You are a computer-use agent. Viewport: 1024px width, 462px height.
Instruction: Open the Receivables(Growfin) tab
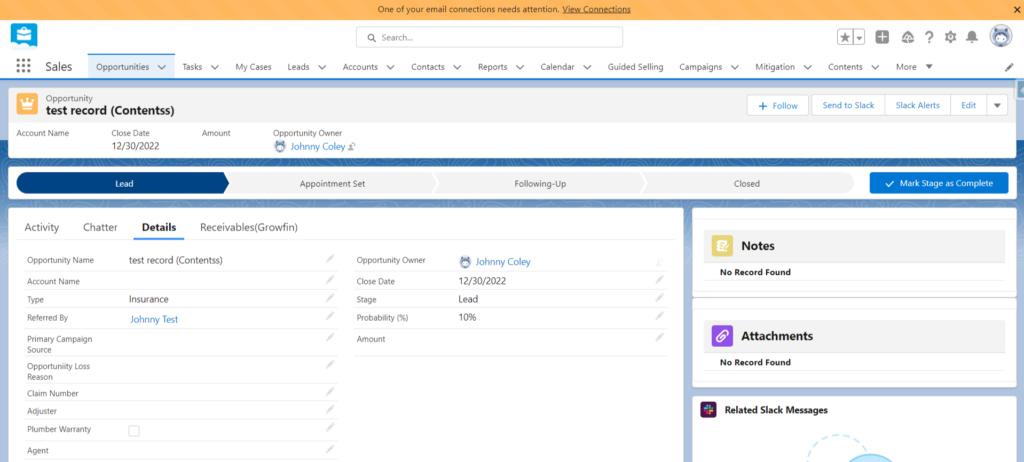[x=249, y=227]
